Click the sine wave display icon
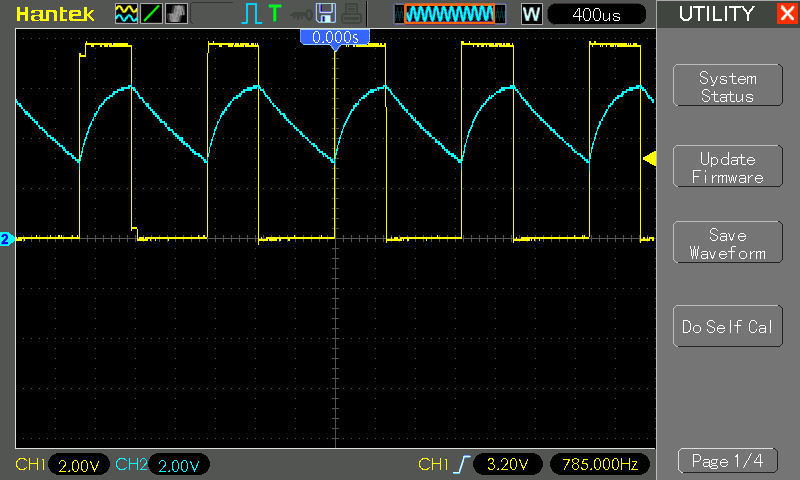Image resolution: width=800 pixels, height=480 pixels. pyautogui.click(x=126, y=14)
